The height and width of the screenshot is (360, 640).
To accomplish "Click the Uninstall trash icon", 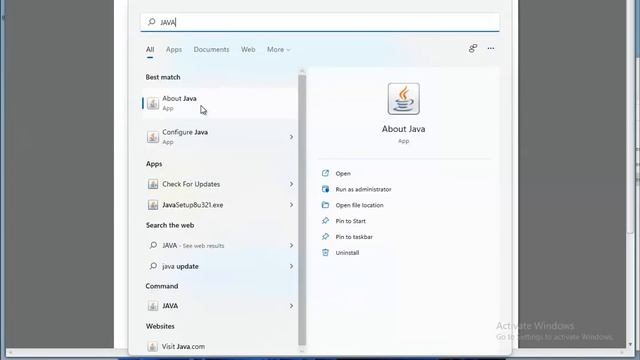I will coord(325,253).
